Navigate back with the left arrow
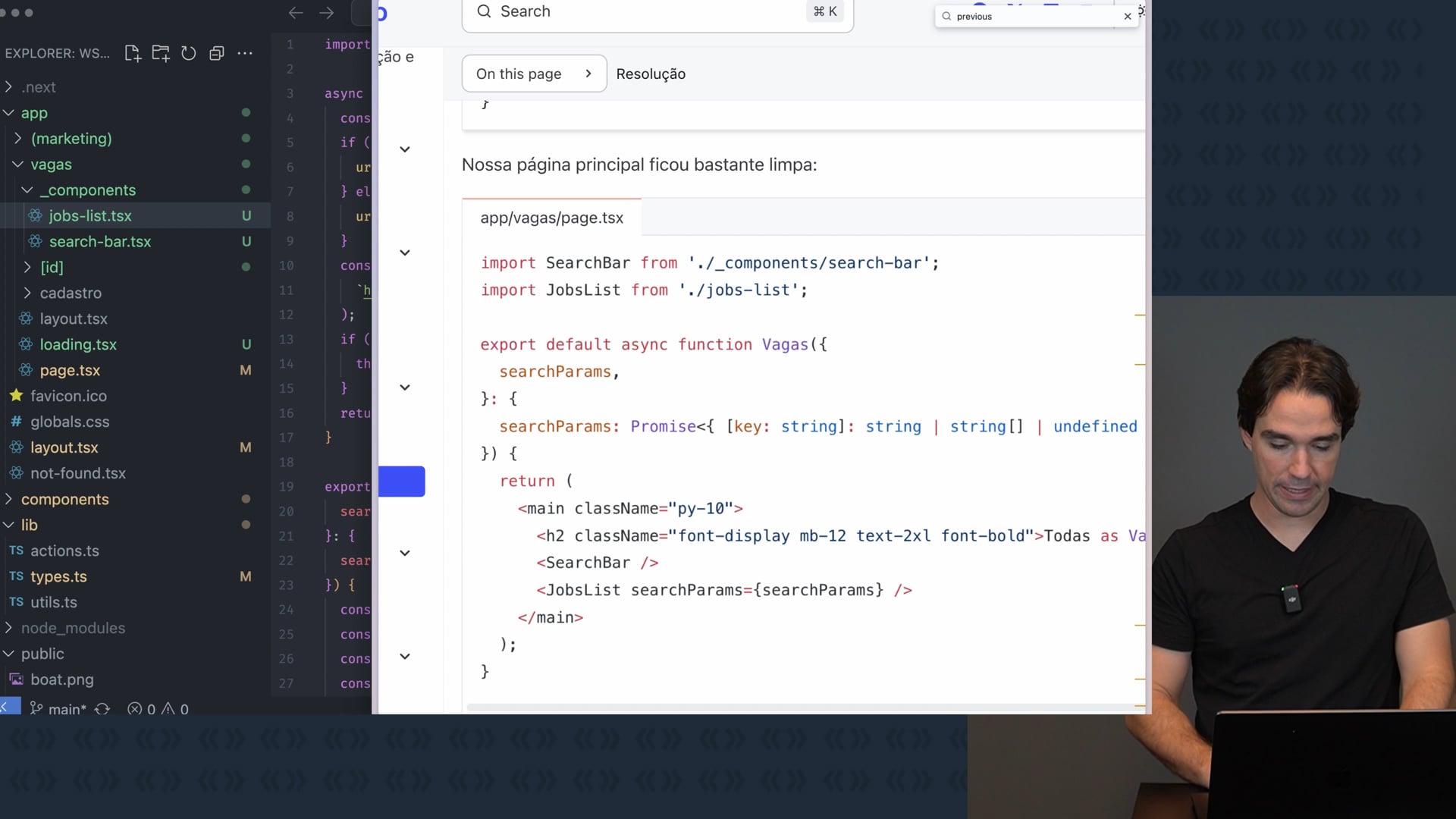Viewport: 1456px width, 819px height. (296, 13)
